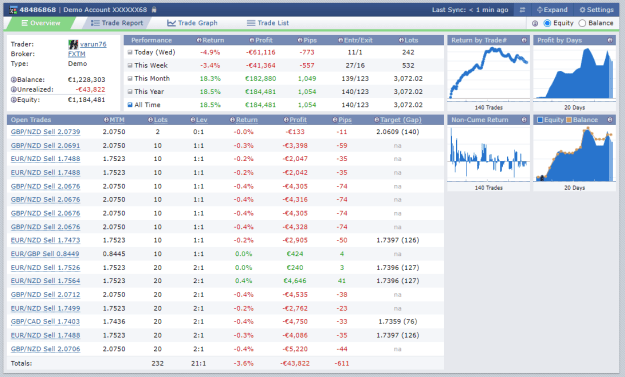Open trade GBP/NZD Sell 2.0691
This screenshot has width=625, height=377.
point(45,146)
